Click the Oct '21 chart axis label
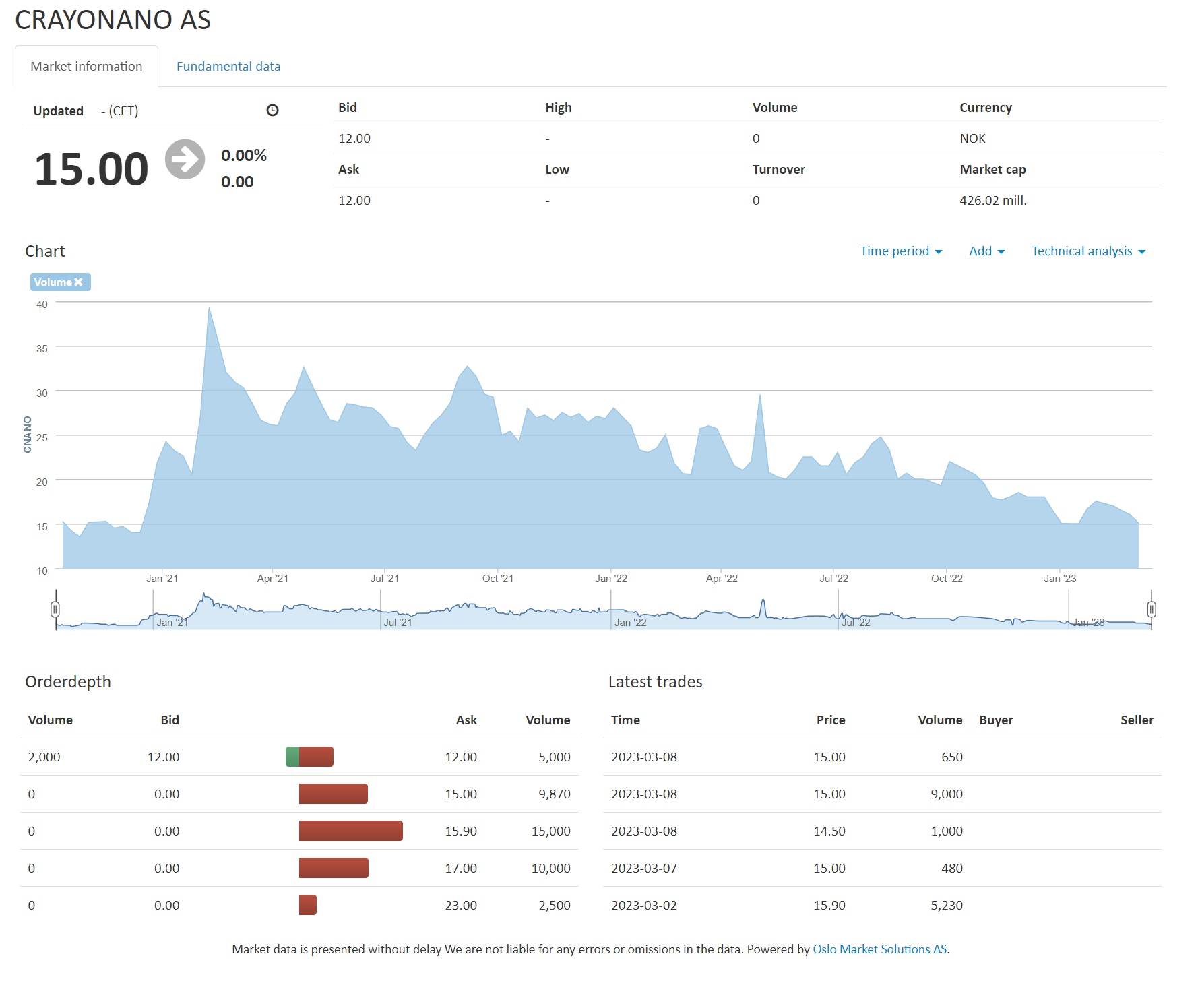This screenshot has height=1008, width=1198. point(498,578)
